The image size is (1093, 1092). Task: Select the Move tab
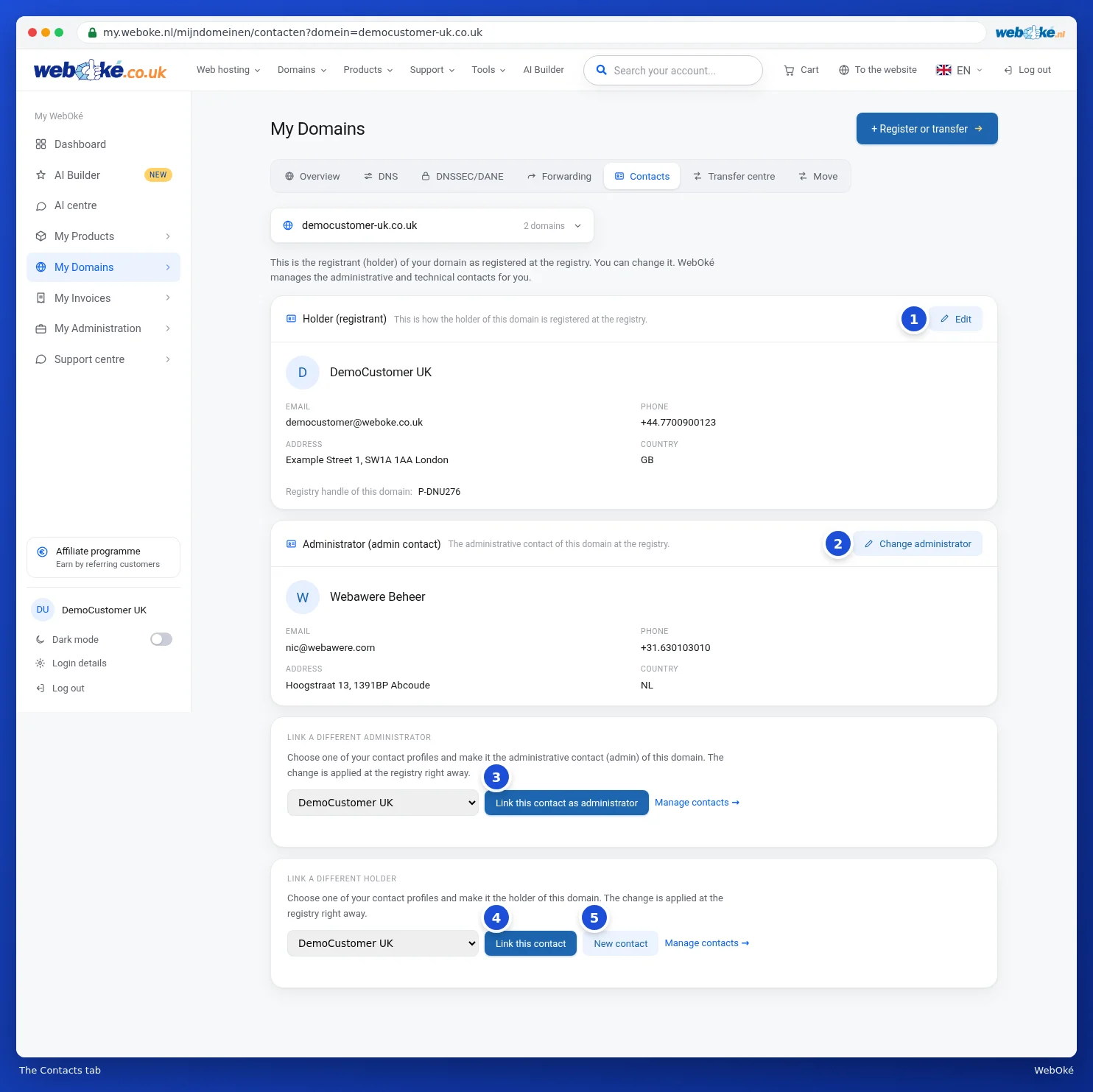818,177
